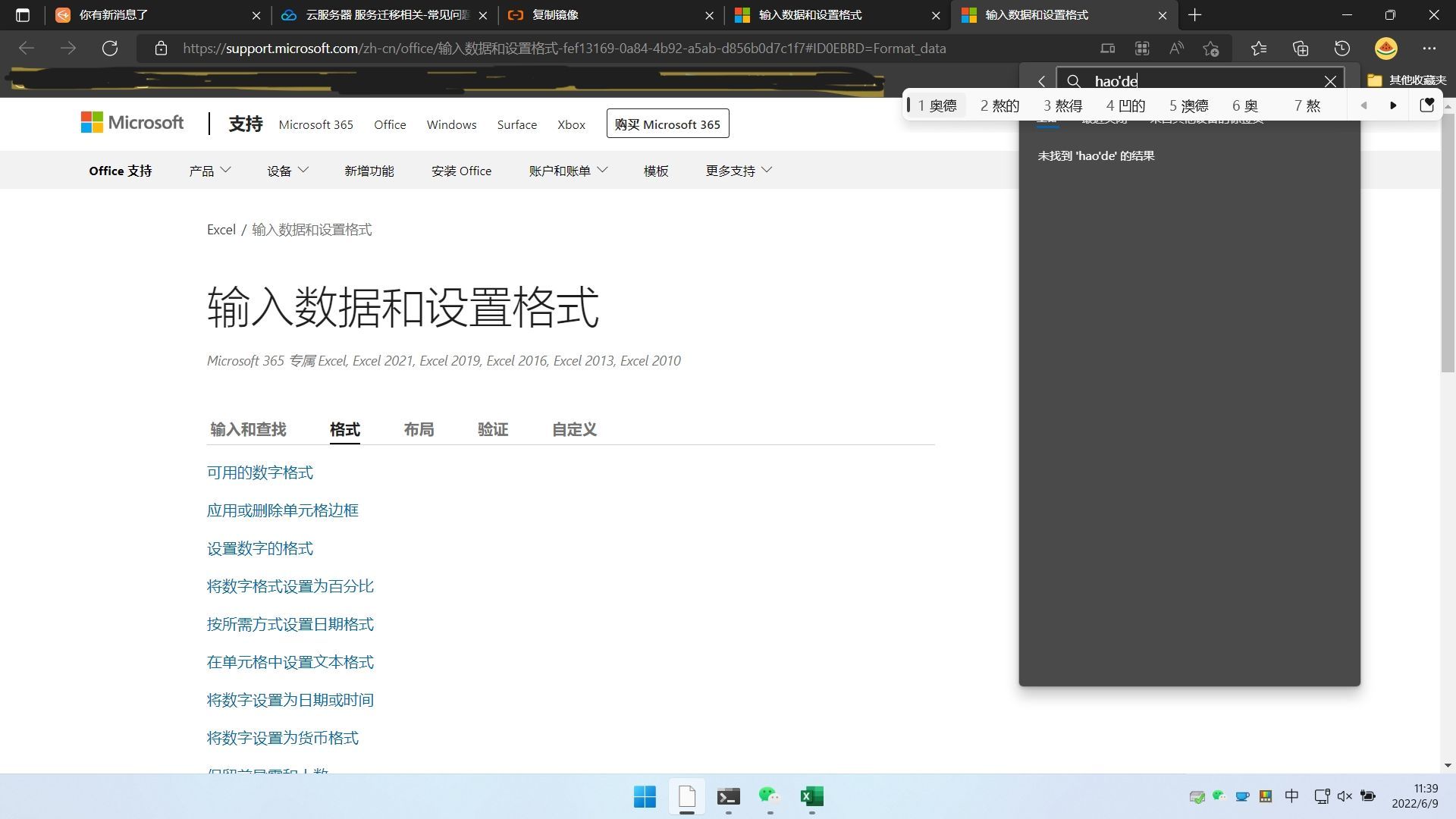
Task: Click the browser refresh icon
Action: tap(110, 49)
